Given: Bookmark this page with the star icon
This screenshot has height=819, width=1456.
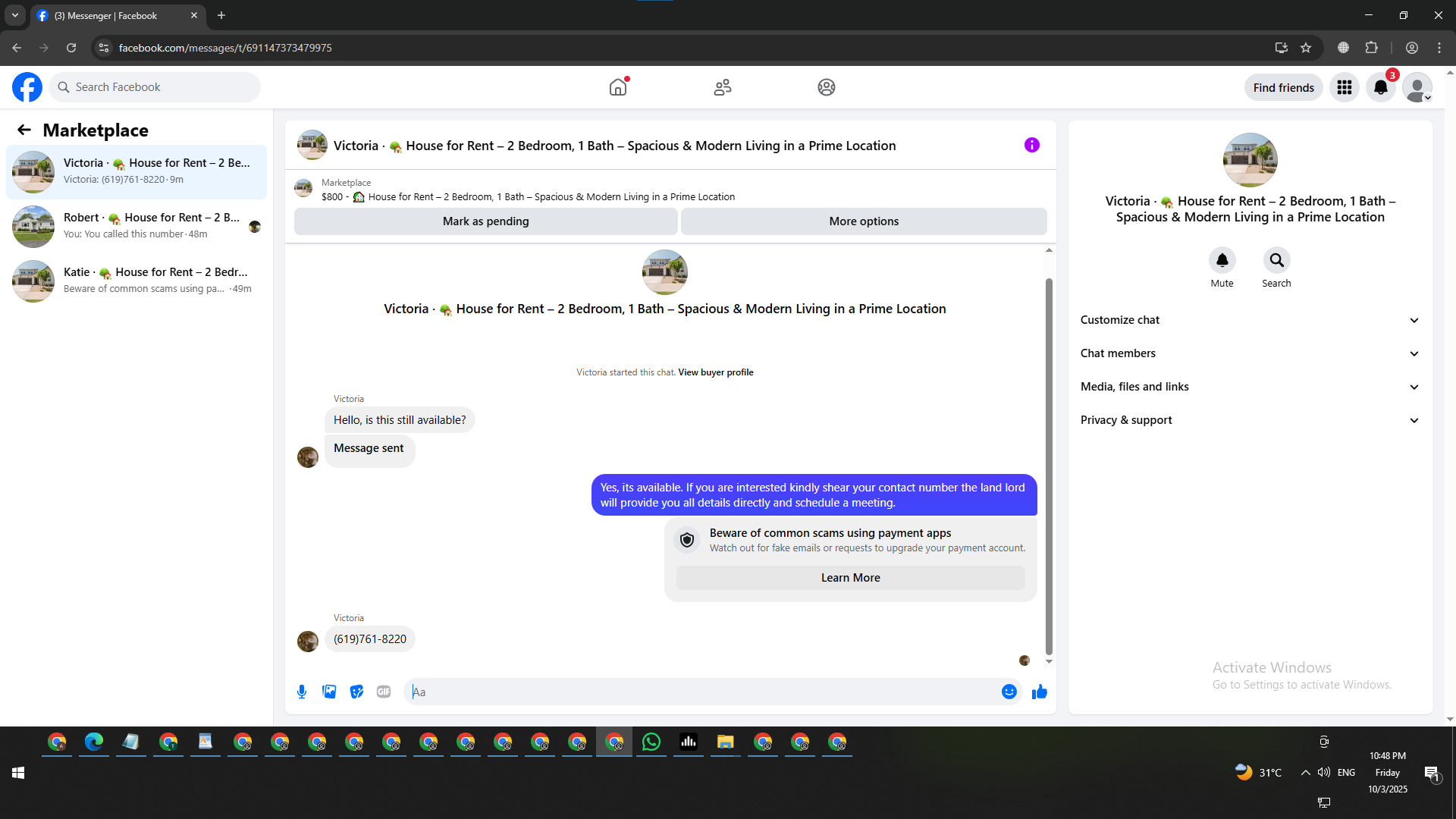Looking at the screenshot, I should point(1306,48).
